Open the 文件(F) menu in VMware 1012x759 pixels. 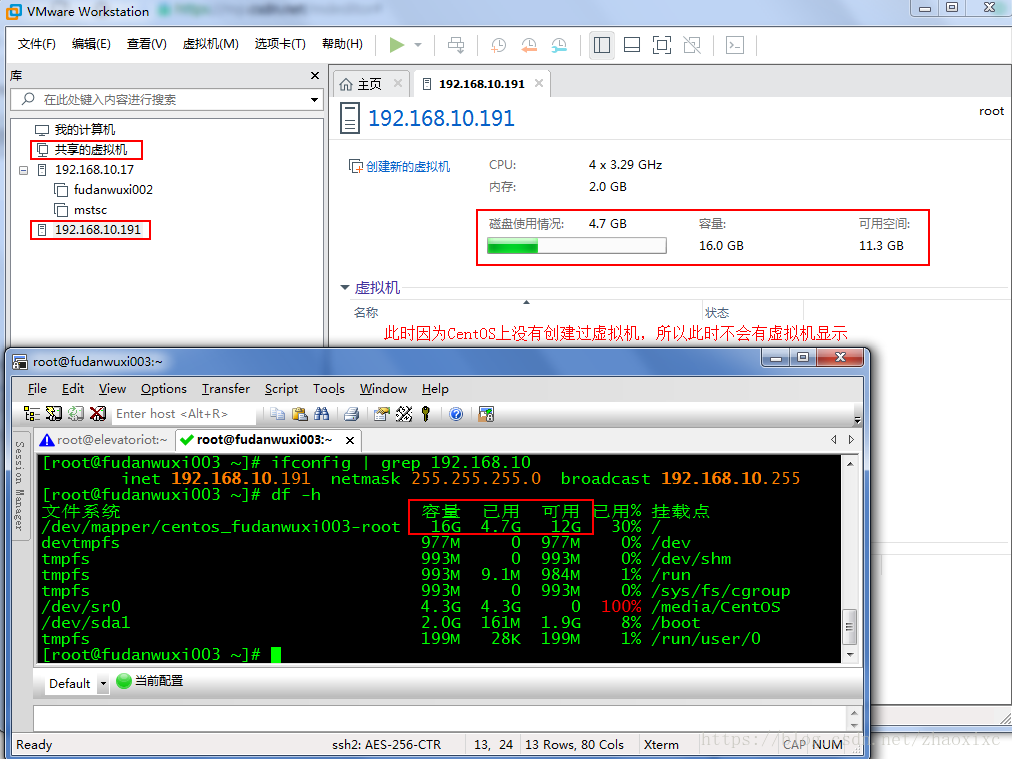[x=36, y=44]
